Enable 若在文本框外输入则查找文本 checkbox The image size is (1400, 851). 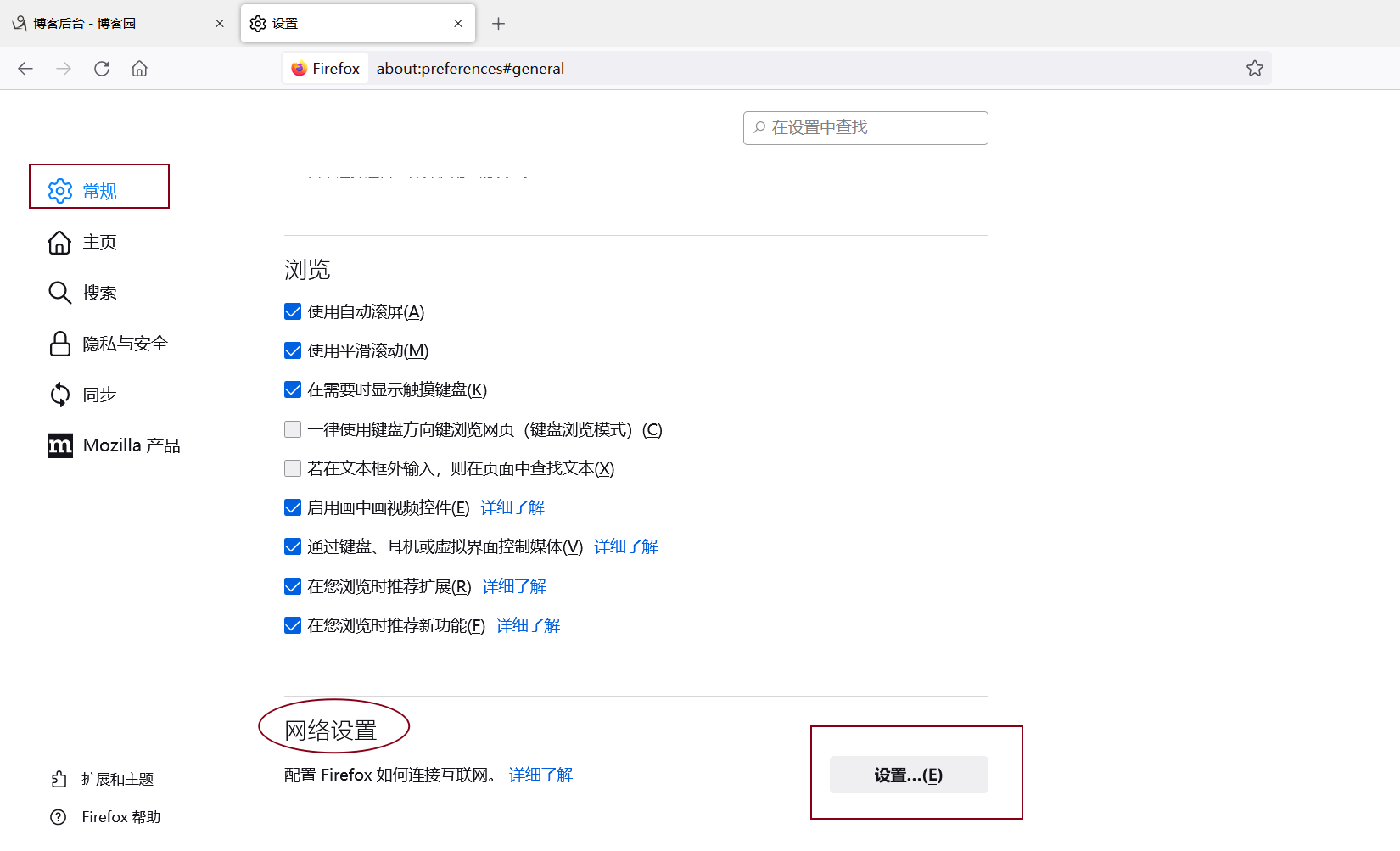coord(293,468)
